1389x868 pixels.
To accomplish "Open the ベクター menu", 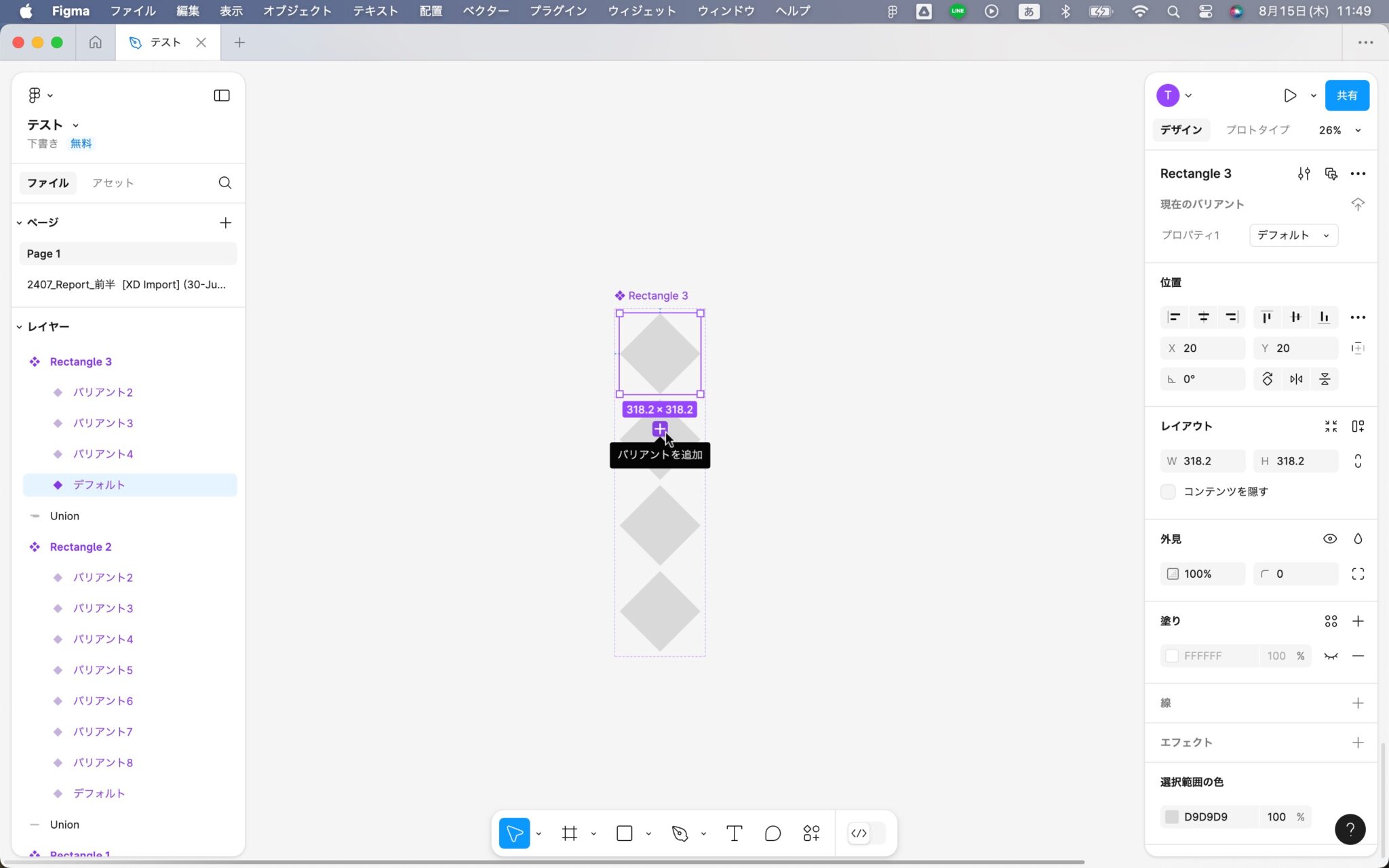I will 484,11.
